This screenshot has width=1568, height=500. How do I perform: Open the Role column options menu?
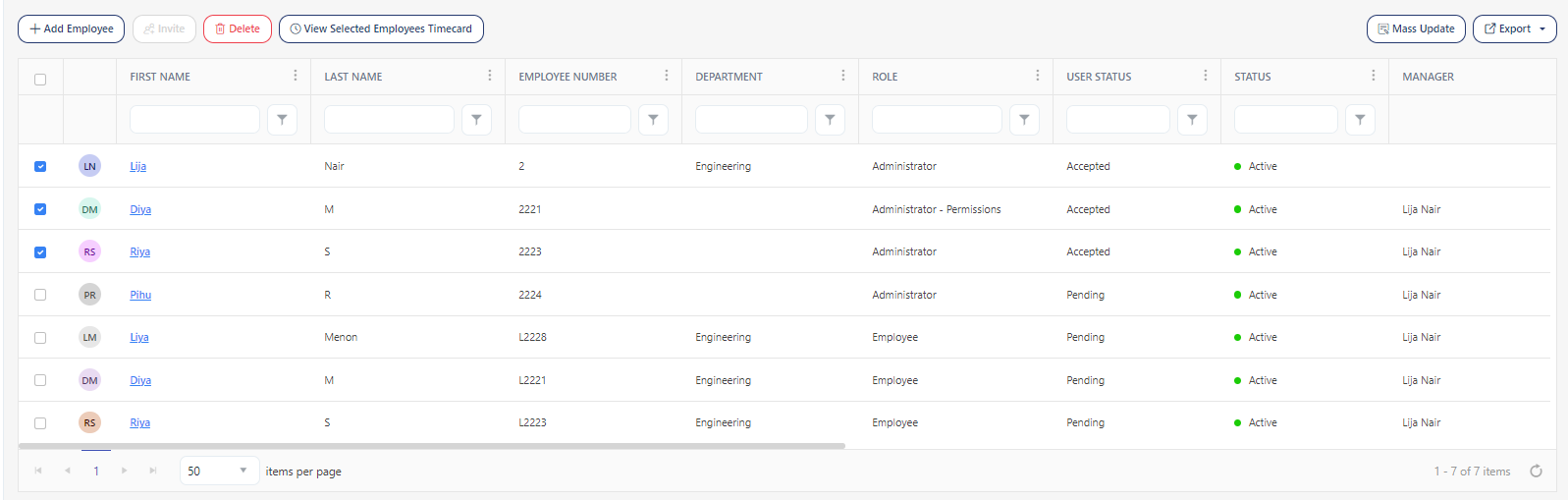pos(1037,76)
